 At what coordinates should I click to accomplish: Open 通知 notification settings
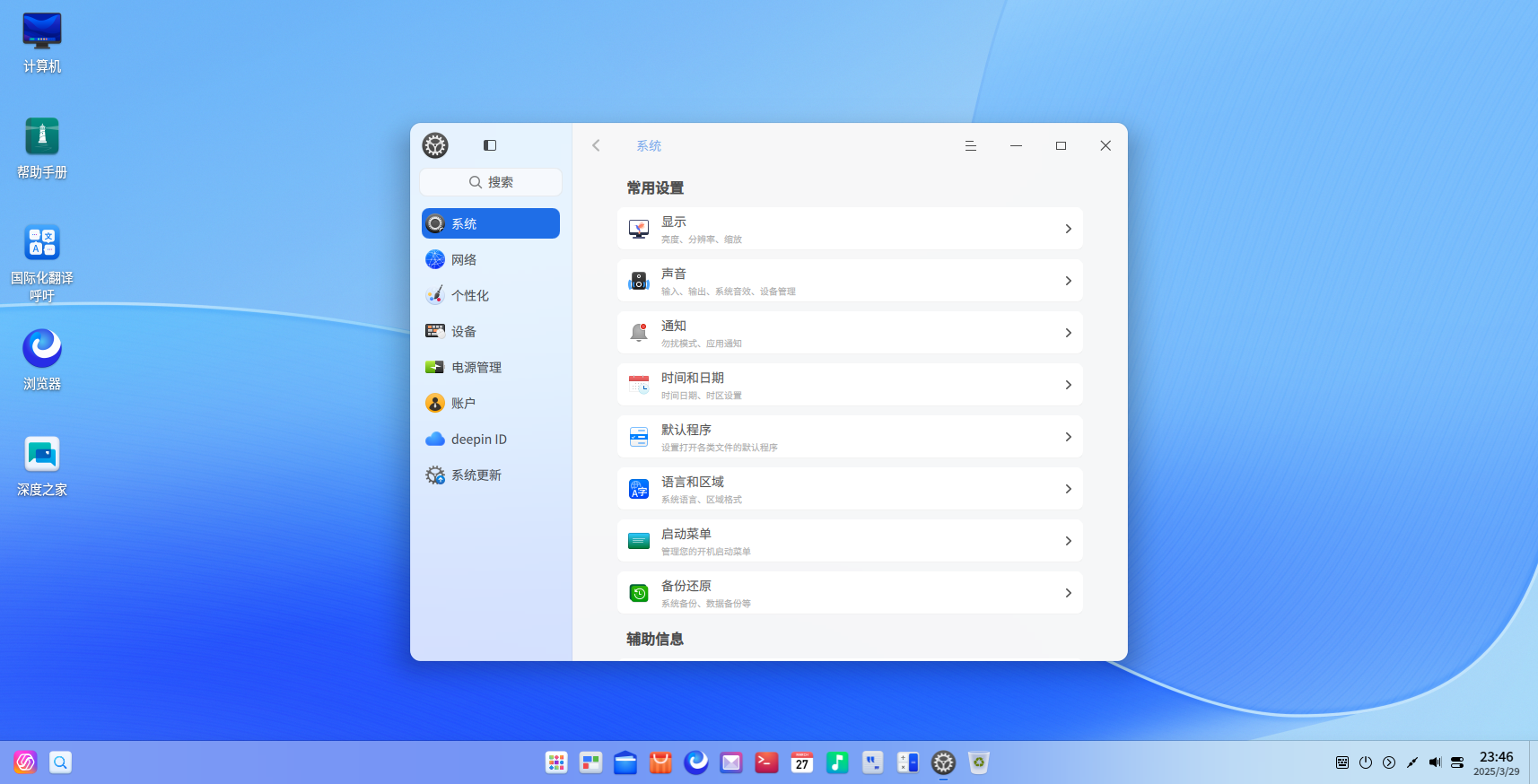(x=849, y=333)
